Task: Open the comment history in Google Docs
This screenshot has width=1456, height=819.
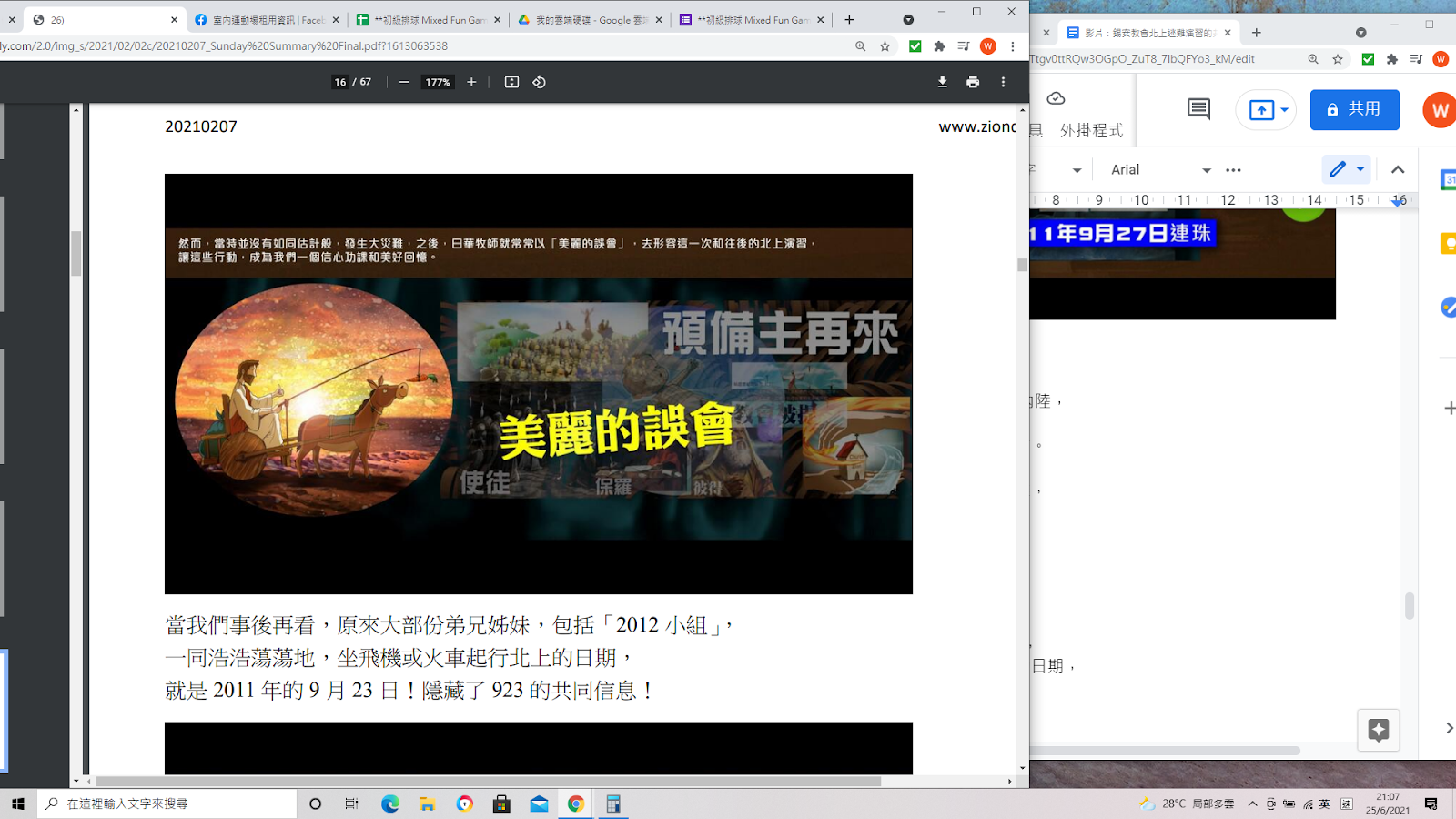Action: click(x=1198, y=109)
